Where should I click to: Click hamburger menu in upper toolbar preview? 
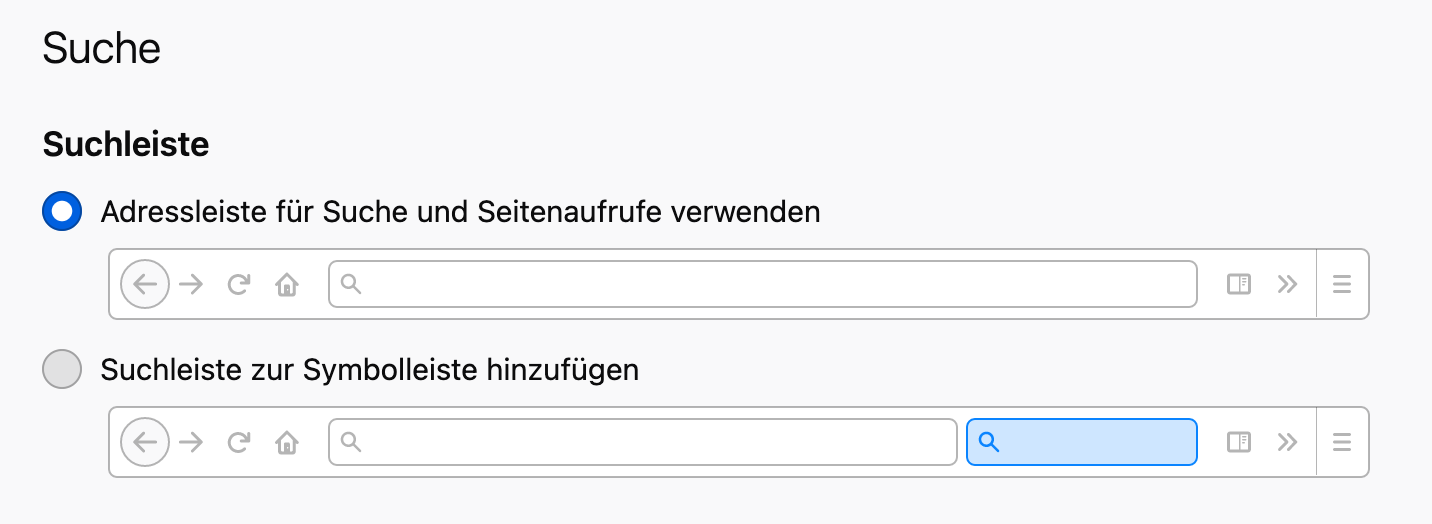1342,284
